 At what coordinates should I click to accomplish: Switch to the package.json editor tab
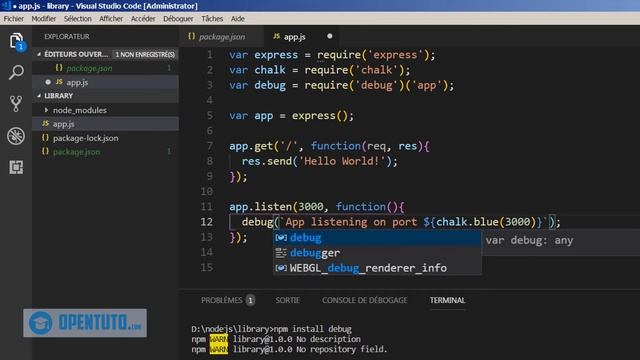[222, 37]
